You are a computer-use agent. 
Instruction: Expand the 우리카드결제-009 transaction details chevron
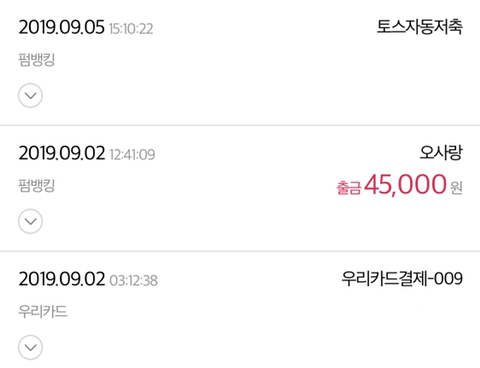click(30, 347)
